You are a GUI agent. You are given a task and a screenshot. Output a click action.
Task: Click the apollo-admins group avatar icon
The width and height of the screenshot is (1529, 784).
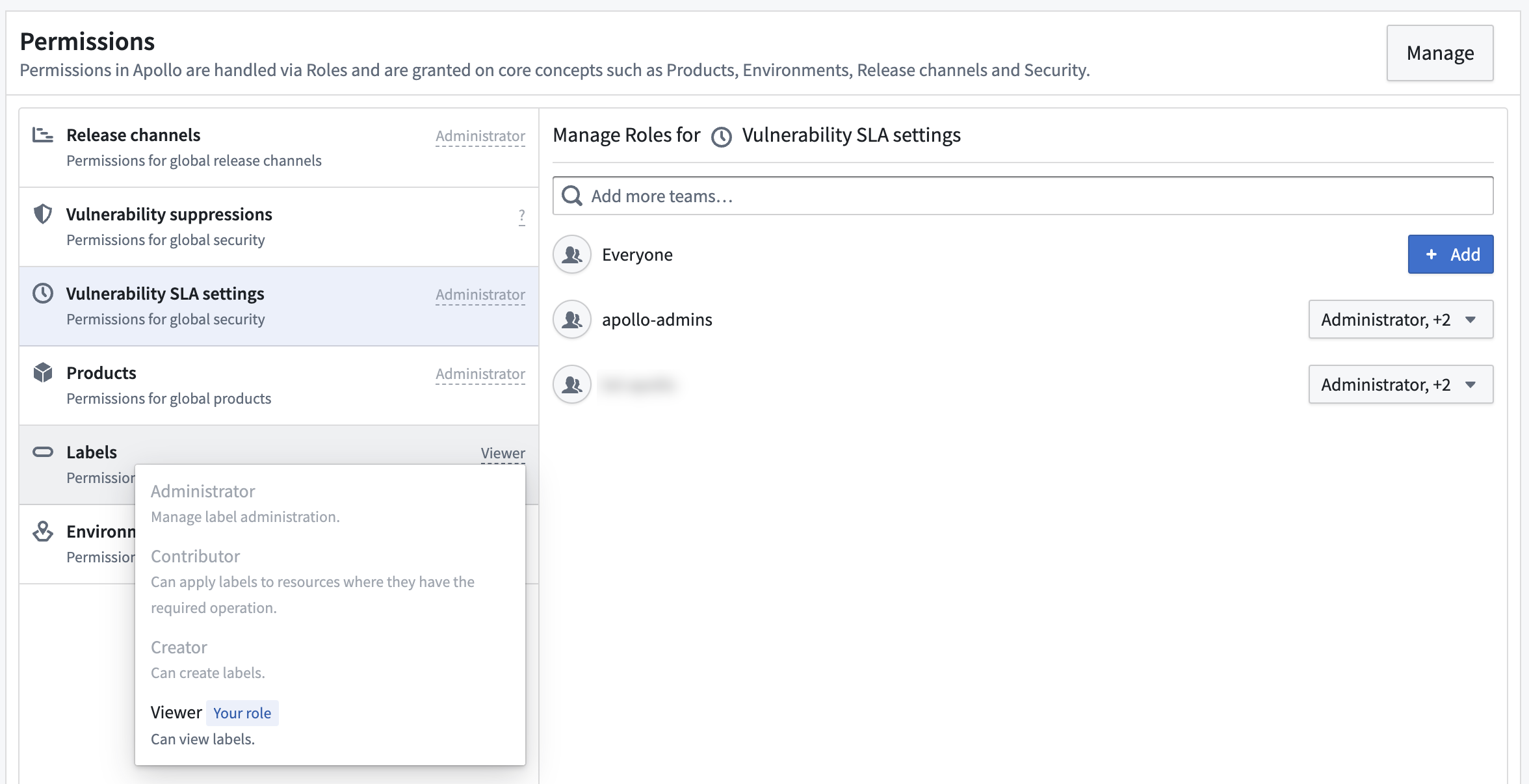click(x=572, y=319)
